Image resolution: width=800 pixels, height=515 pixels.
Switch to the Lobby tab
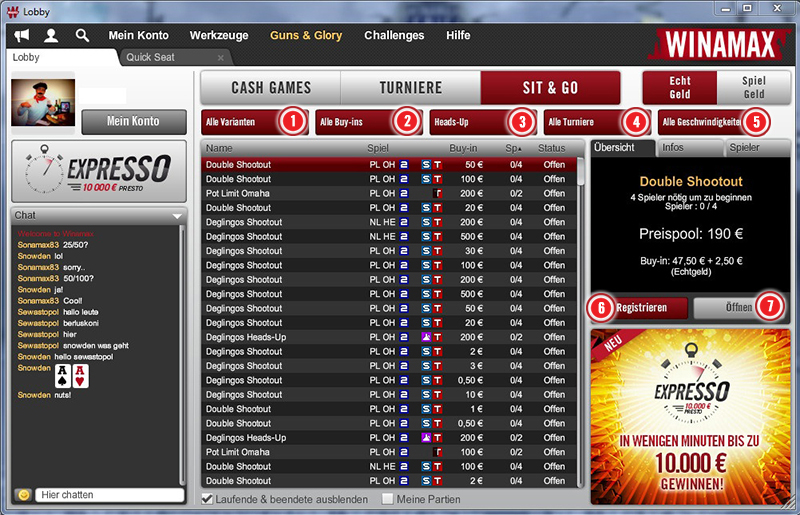pyautogui.click(x=61, y=57)
